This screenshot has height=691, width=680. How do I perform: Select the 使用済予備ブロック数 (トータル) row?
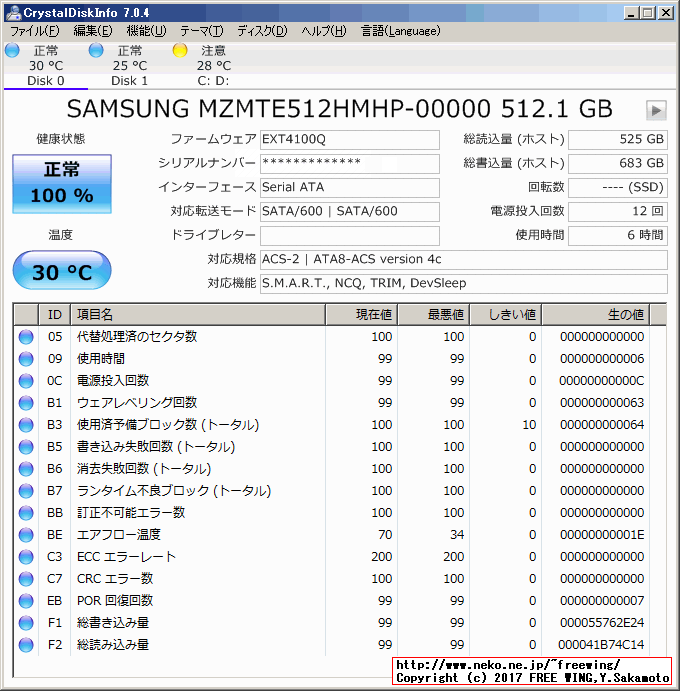tap(333, 425)
